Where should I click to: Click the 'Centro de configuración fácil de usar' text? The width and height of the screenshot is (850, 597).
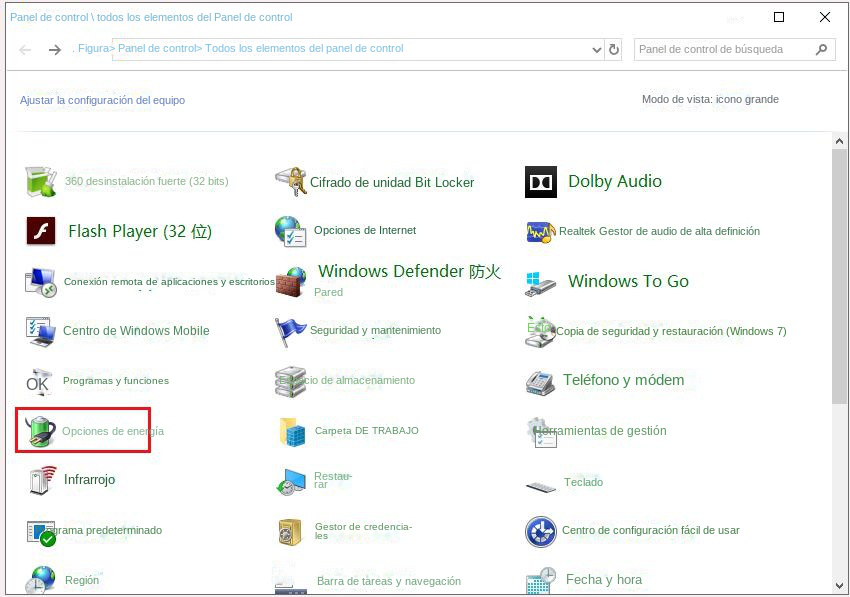tap(651, 530)
